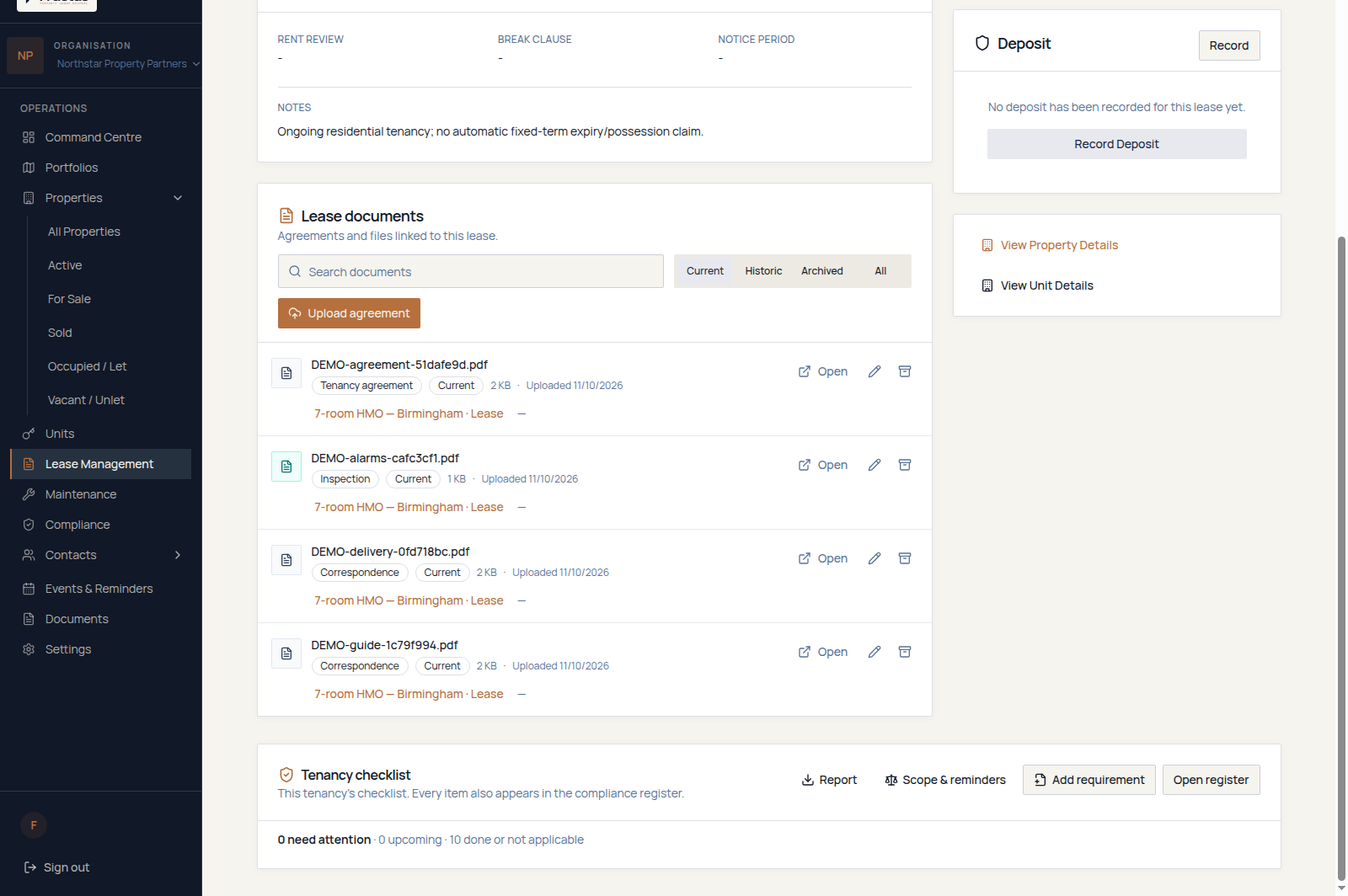Archive the DEMO-agreement-51dafe9d.pdf document
This screenshot has height=896, width=1348.
tap(905, 371)
